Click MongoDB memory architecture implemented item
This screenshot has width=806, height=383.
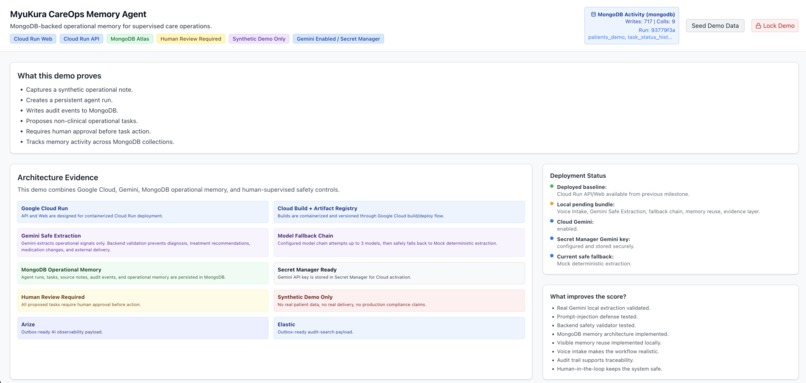pos(612,334)
